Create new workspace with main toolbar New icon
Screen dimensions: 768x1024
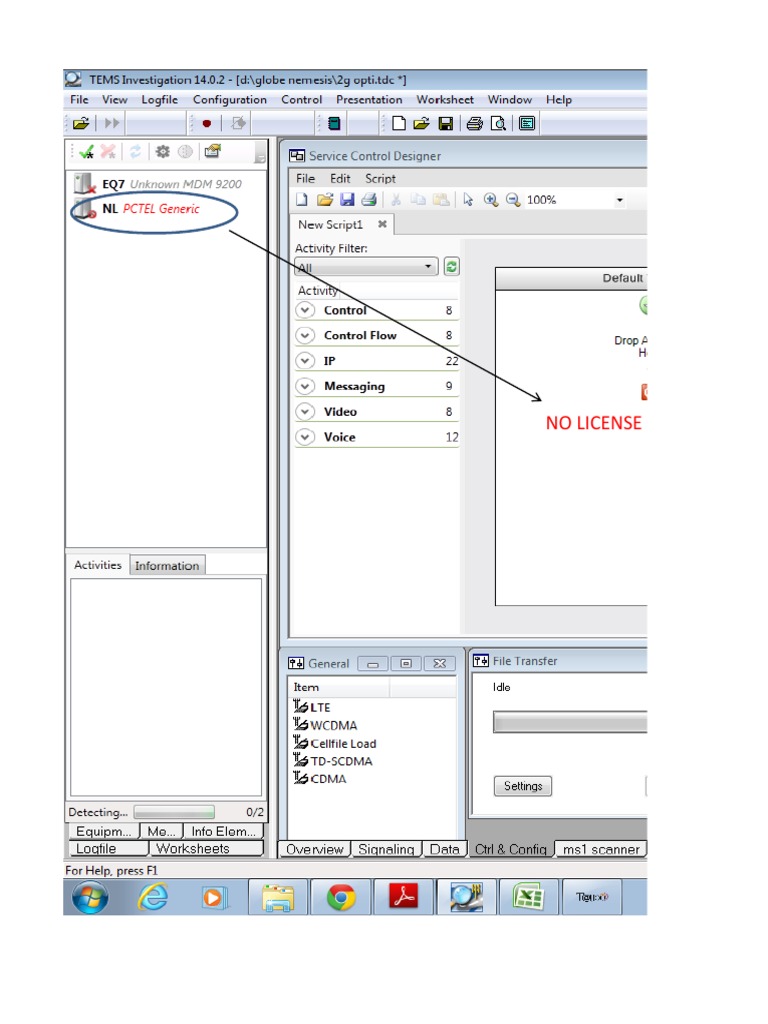[x=398, y=123]
